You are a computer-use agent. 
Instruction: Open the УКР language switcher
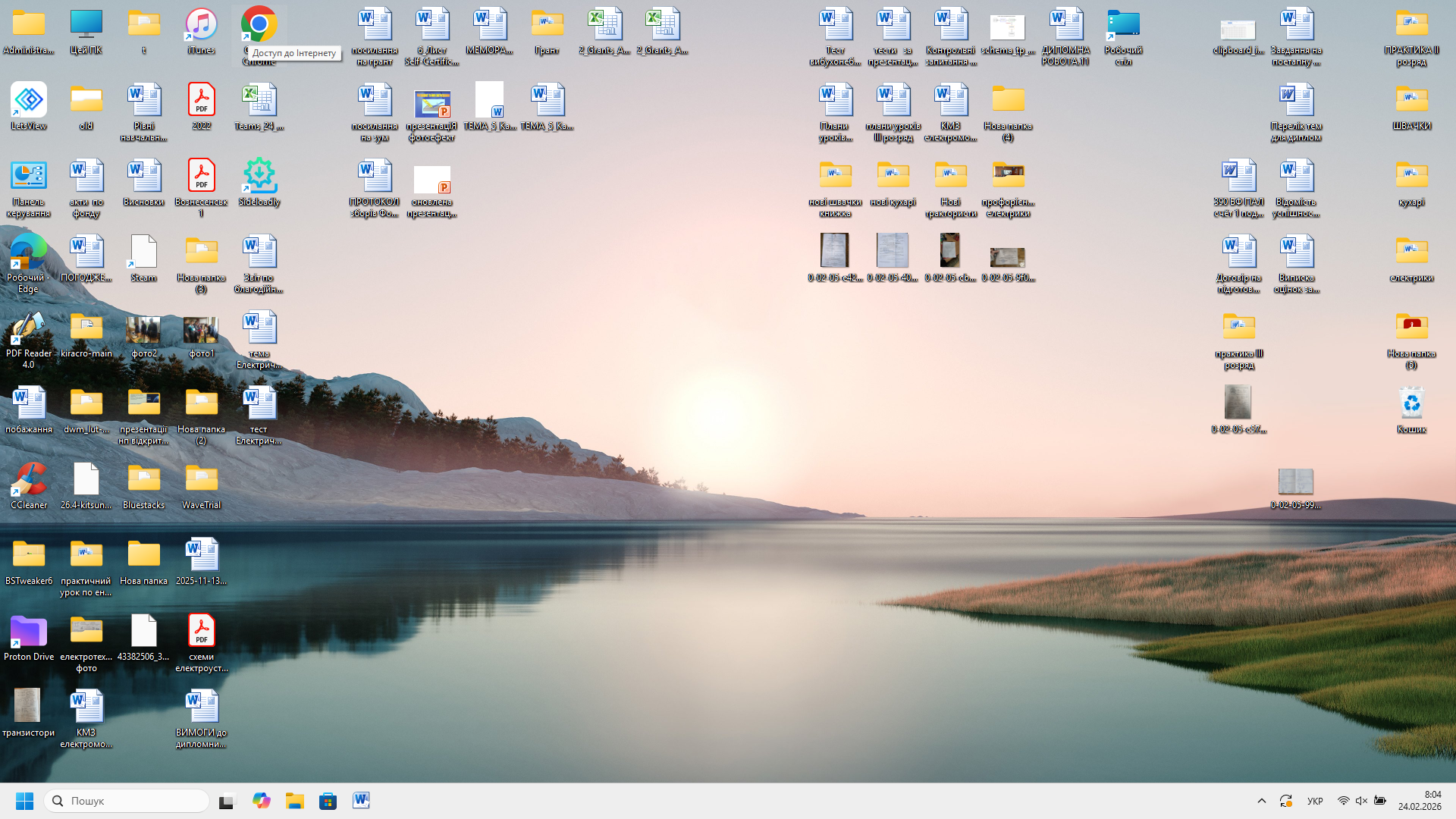(x=1315, y=801)
